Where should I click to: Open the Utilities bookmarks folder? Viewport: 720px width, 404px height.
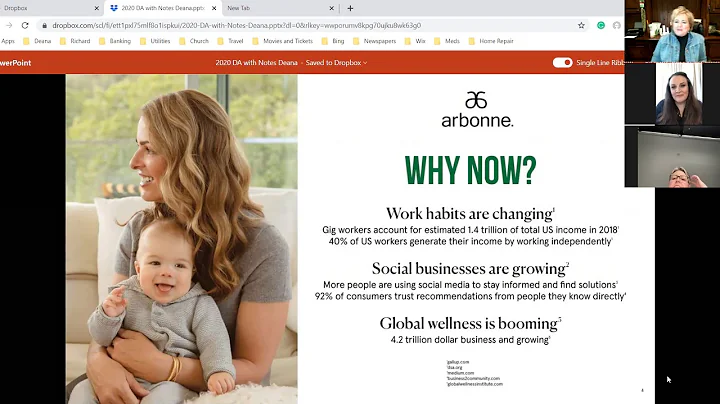tap(155, 41)
